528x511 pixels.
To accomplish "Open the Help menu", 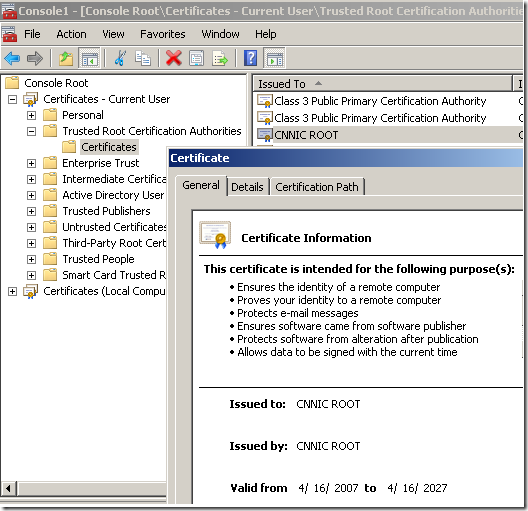I will (x=265, y=34).
